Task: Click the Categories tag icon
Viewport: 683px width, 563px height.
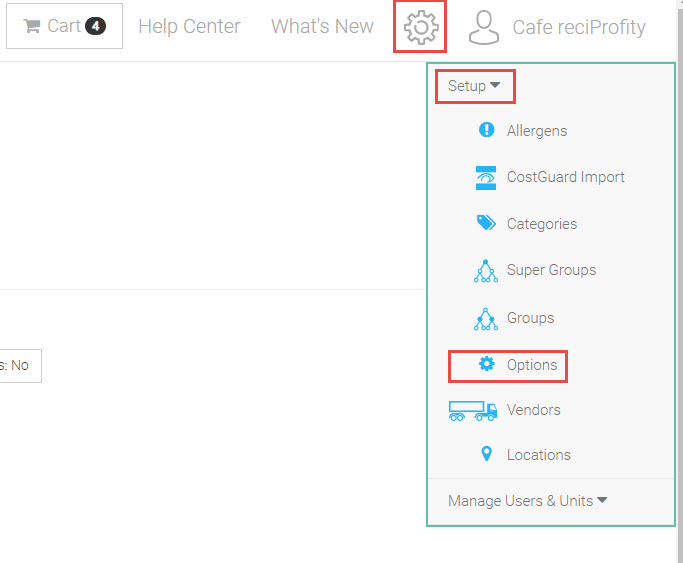Action: [487, 223]
